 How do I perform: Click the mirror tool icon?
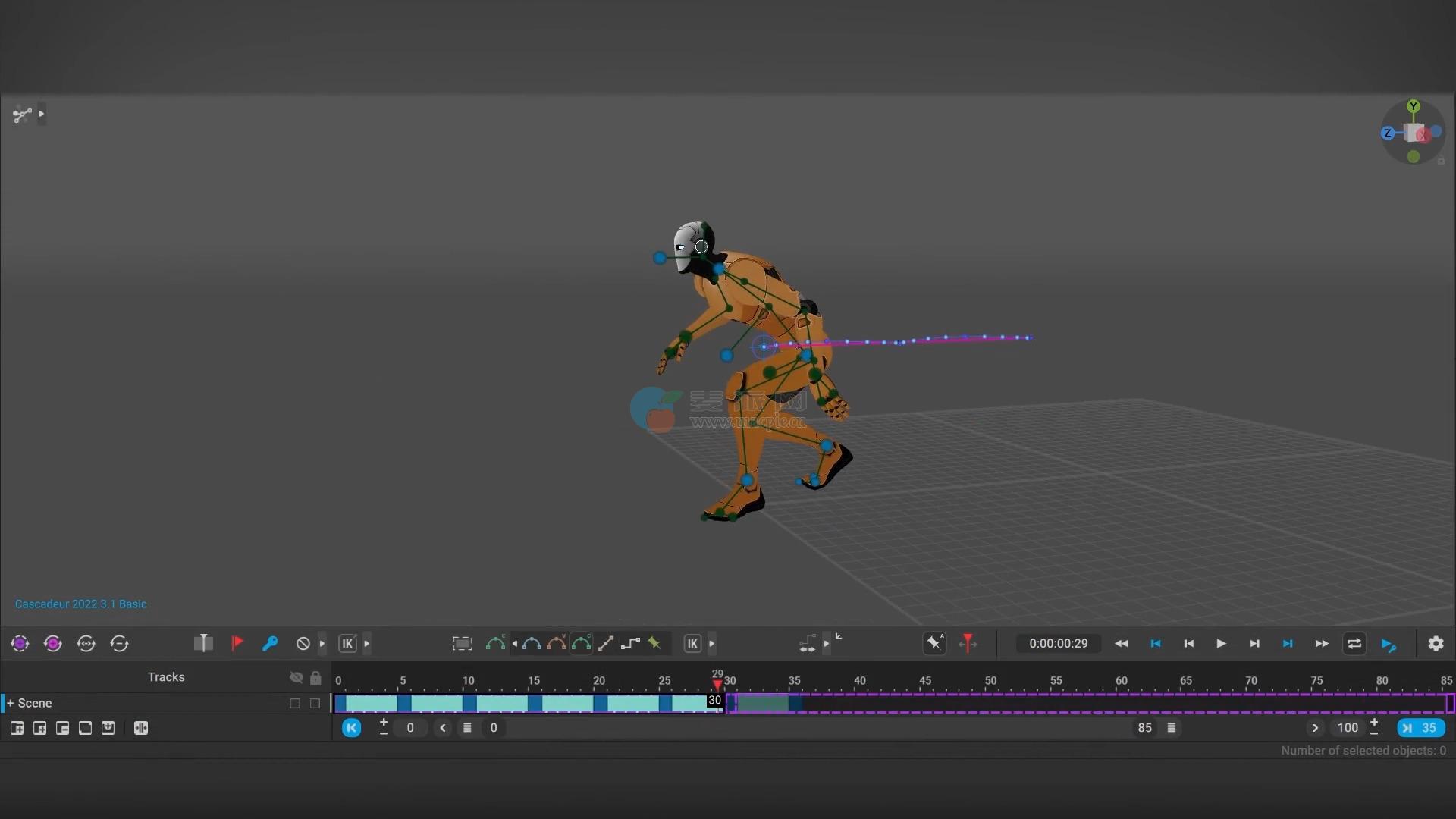(x=203, y=644)
